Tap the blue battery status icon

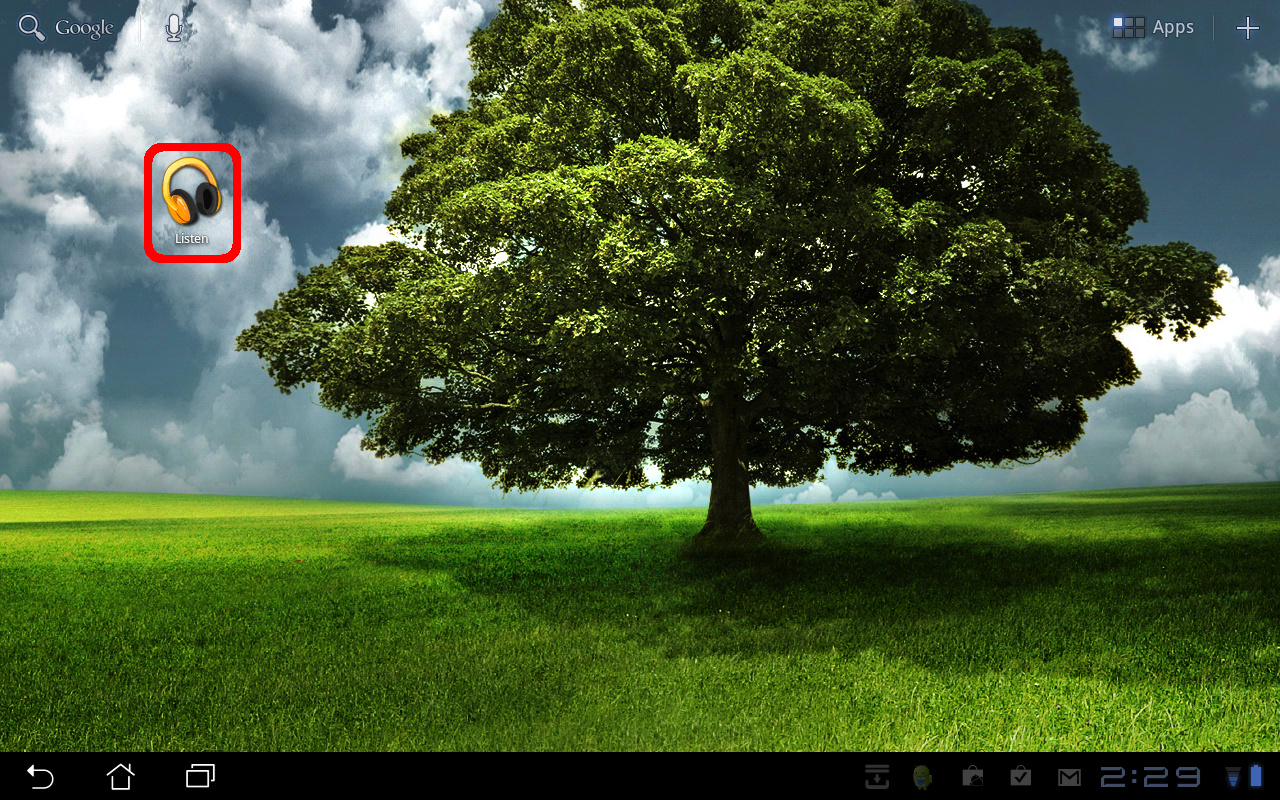point(1256,777)
